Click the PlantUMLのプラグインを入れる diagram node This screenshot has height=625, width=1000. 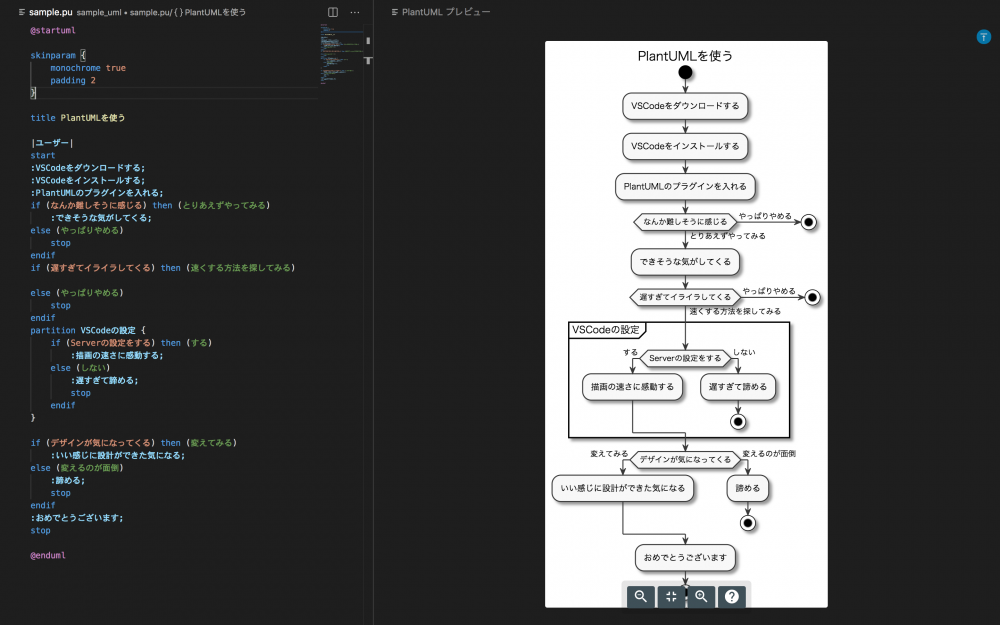686,186
